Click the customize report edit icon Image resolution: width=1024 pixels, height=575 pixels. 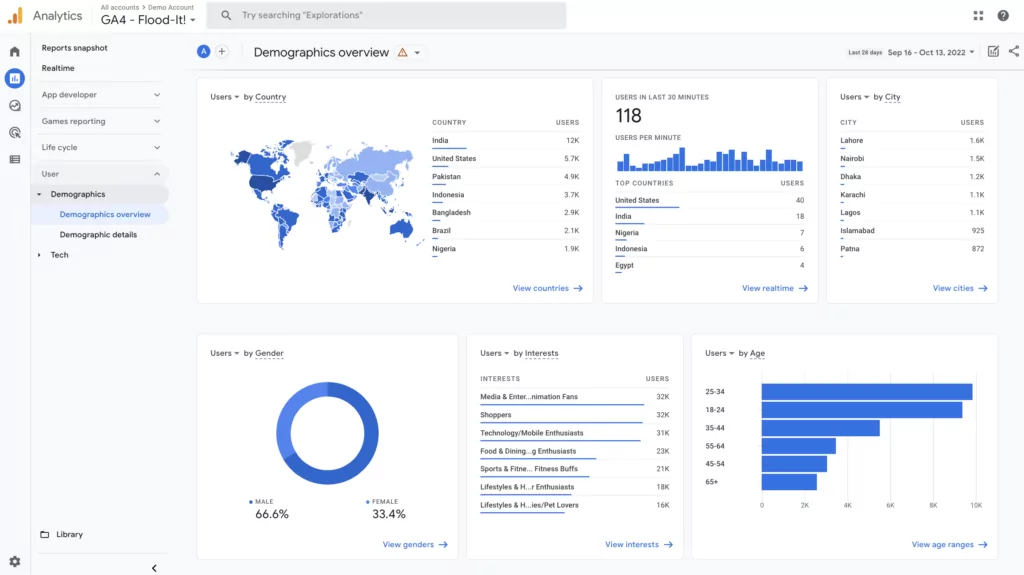click(993, 52)
